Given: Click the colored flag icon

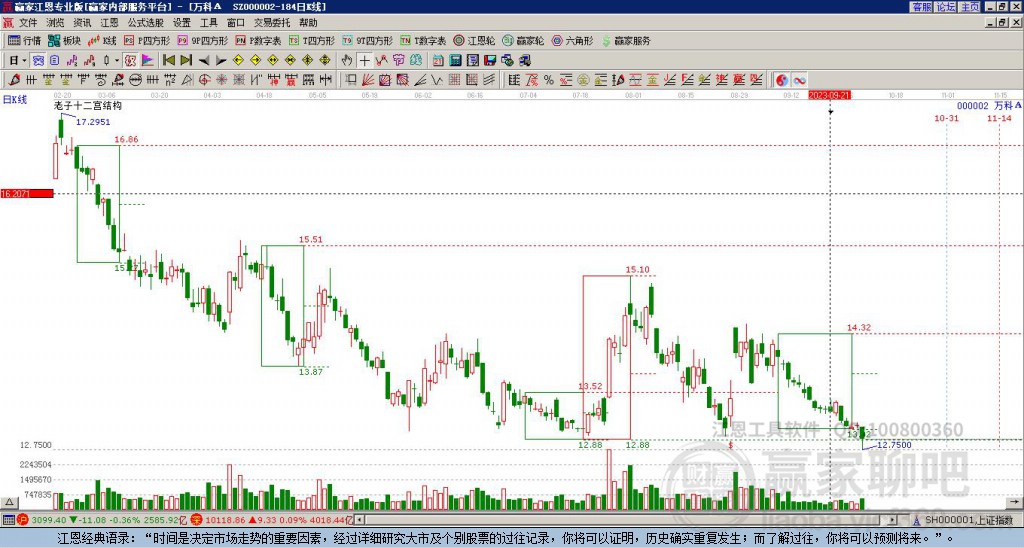Looking at the screenshot, I should coord(148,60).
